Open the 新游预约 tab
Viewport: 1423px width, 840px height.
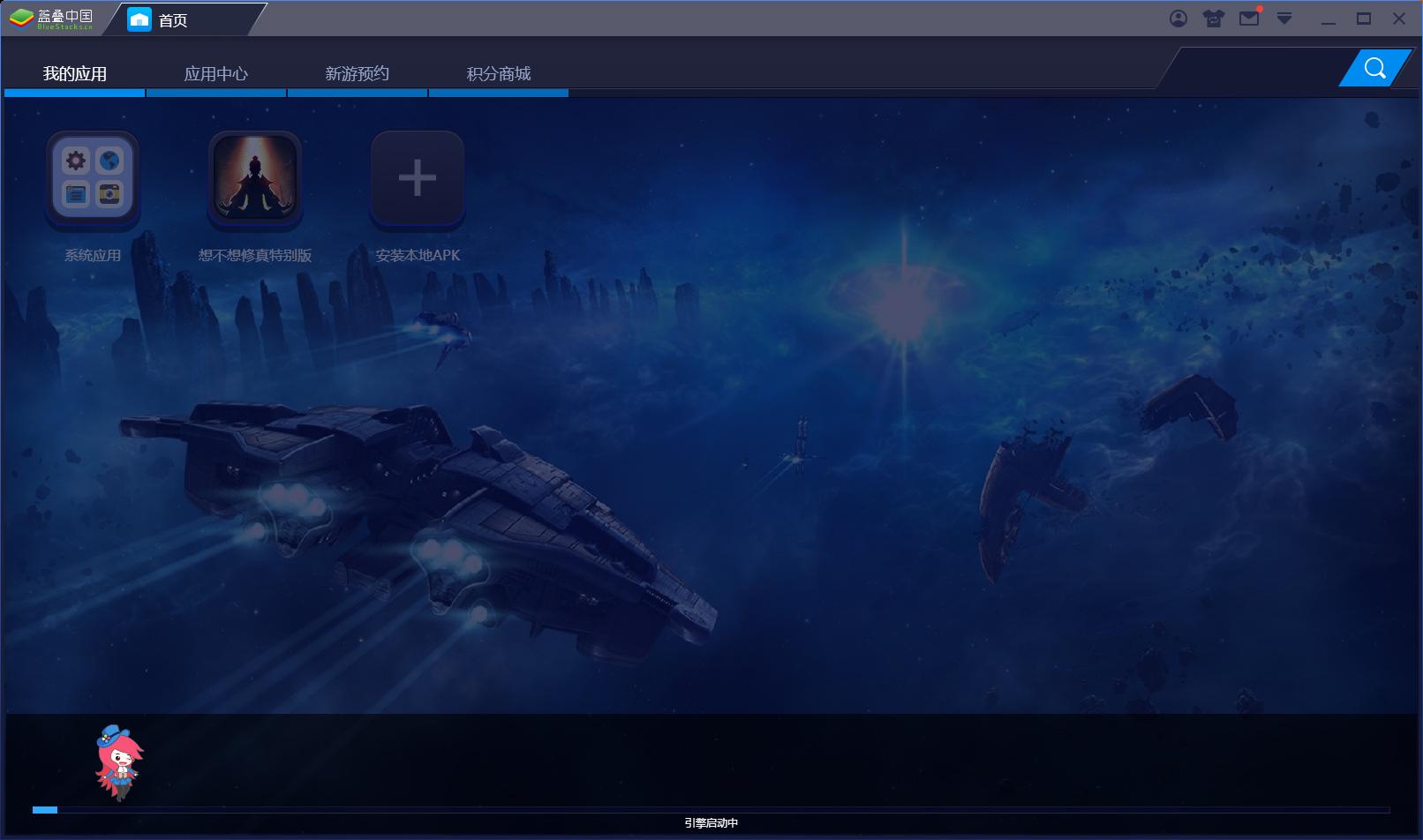tap(358, 74)
